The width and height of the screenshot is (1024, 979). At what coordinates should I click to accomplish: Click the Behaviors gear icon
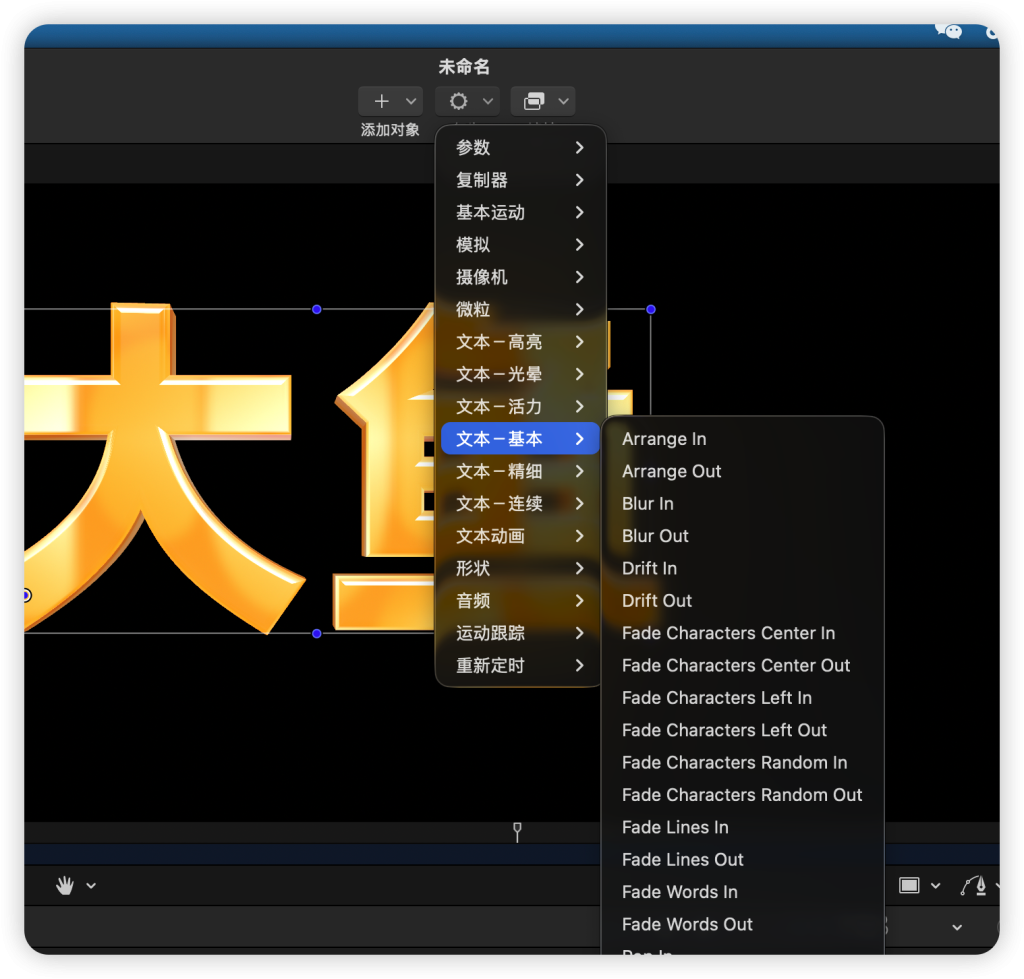click(458, 101)
